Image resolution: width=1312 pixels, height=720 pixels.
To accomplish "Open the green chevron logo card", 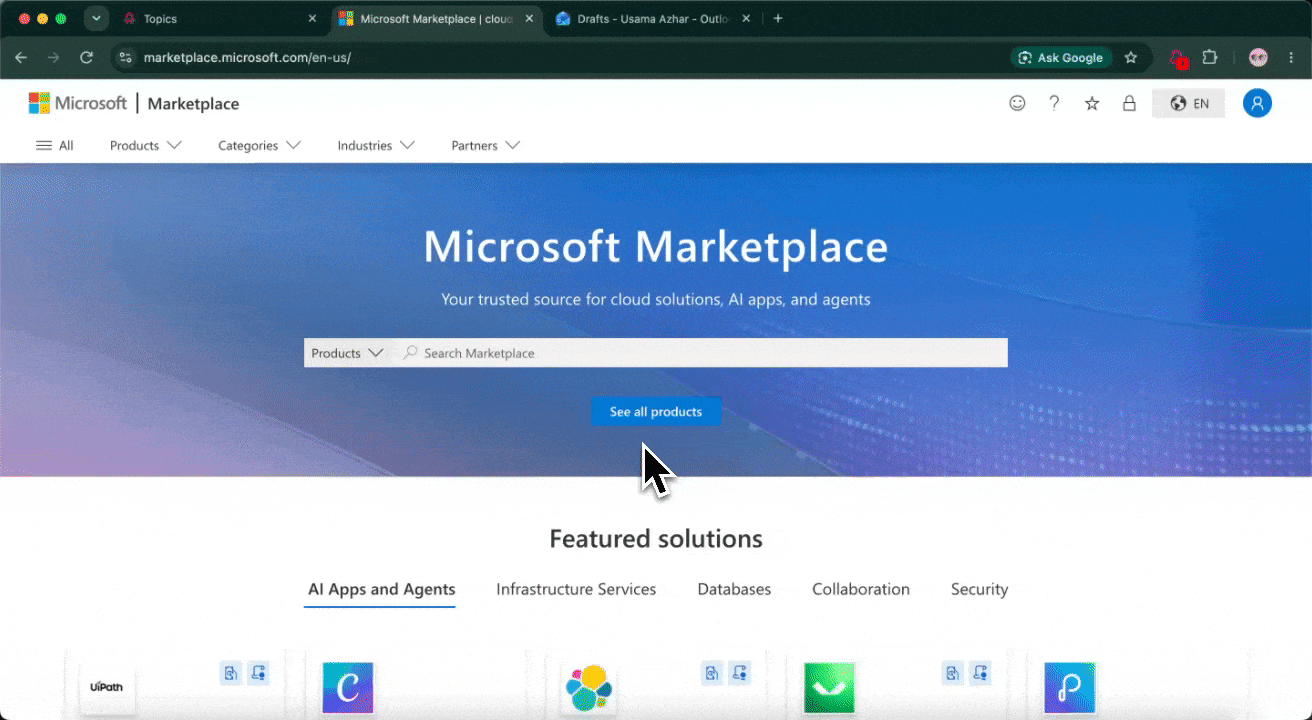I will (x=829, y=687).
